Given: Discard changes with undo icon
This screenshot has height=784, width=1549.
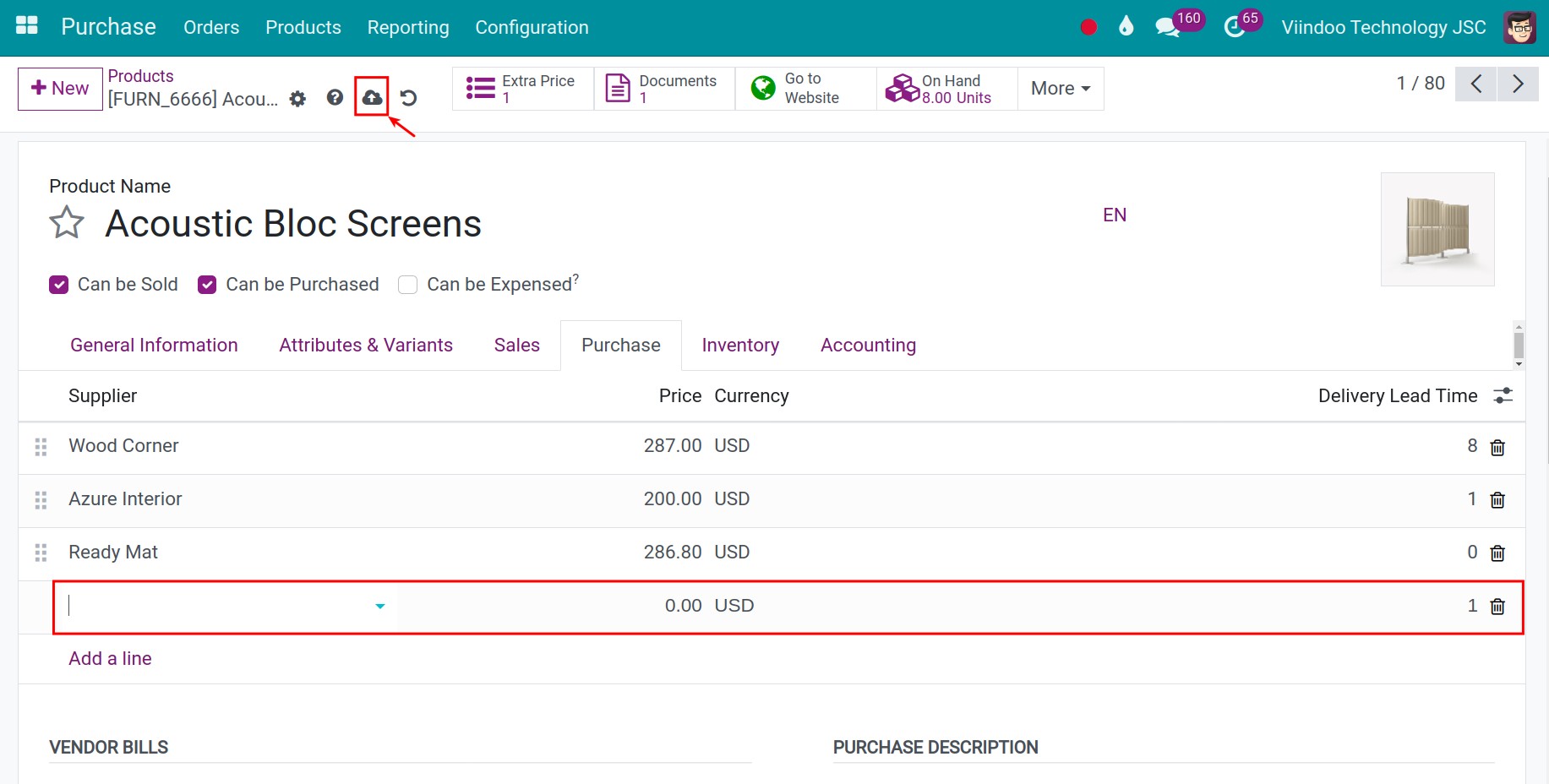Looking at the screenshot, I should pos(408,98).
